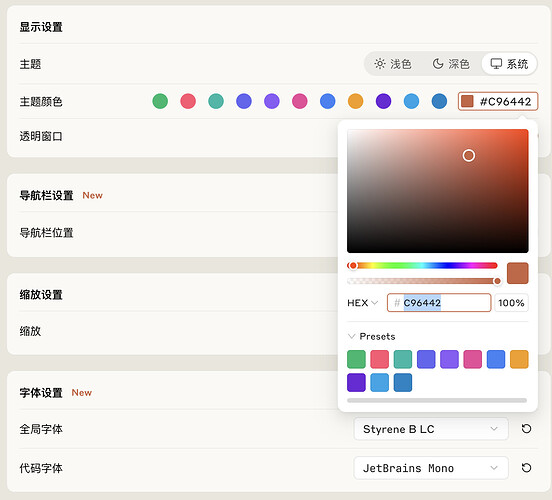Image resolution: width=552 pixels, height=500 pixels.
Task: Pick the orange preset square
Action: click(519, 359)
